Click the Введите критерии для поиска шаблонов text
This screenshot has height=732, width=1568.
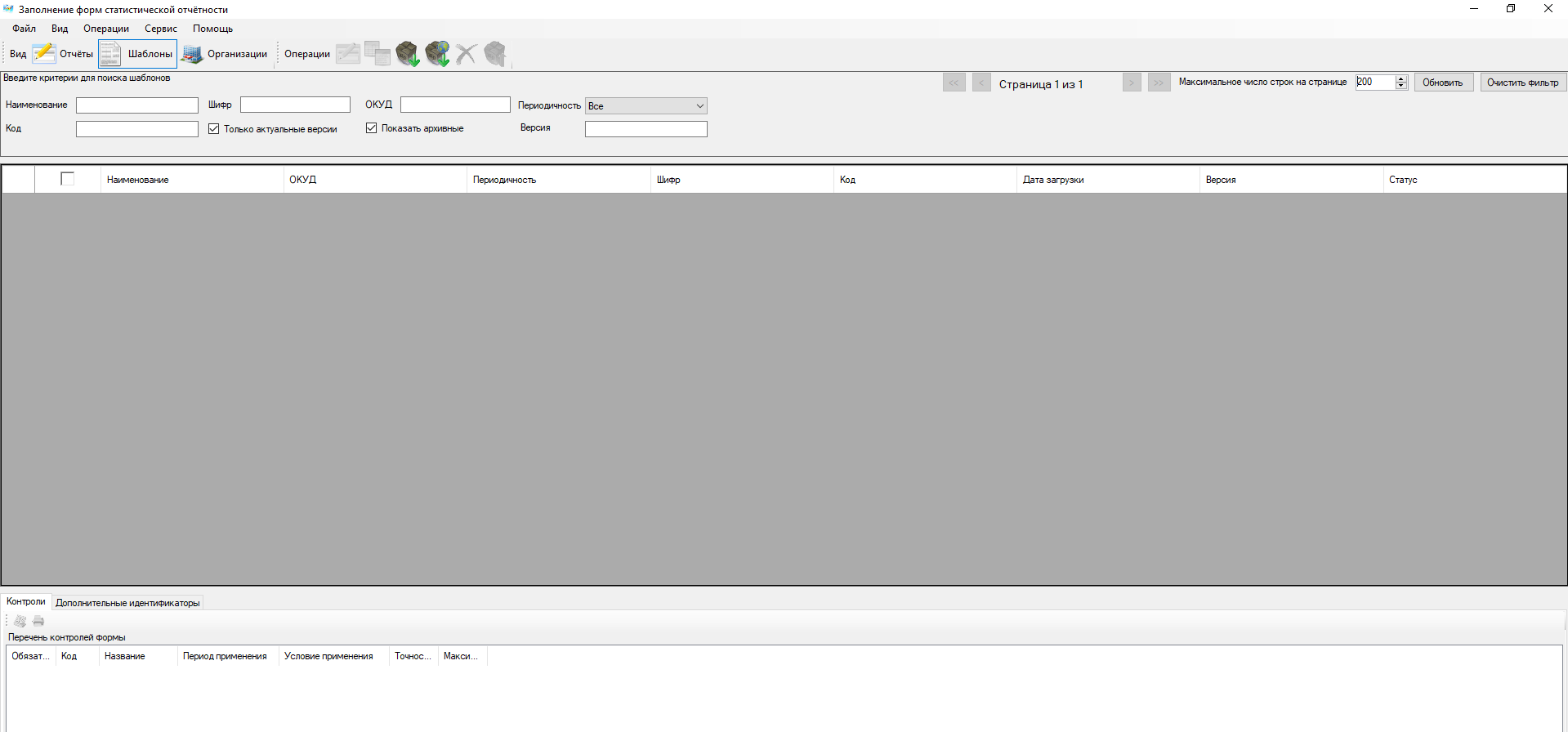(x=87, y=78)
